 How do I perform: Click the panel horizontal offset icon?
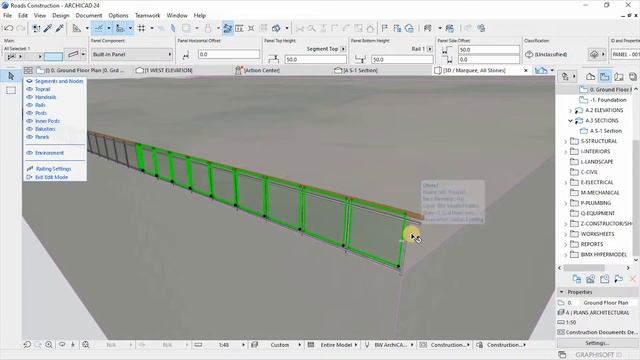[x=186, y=55]
